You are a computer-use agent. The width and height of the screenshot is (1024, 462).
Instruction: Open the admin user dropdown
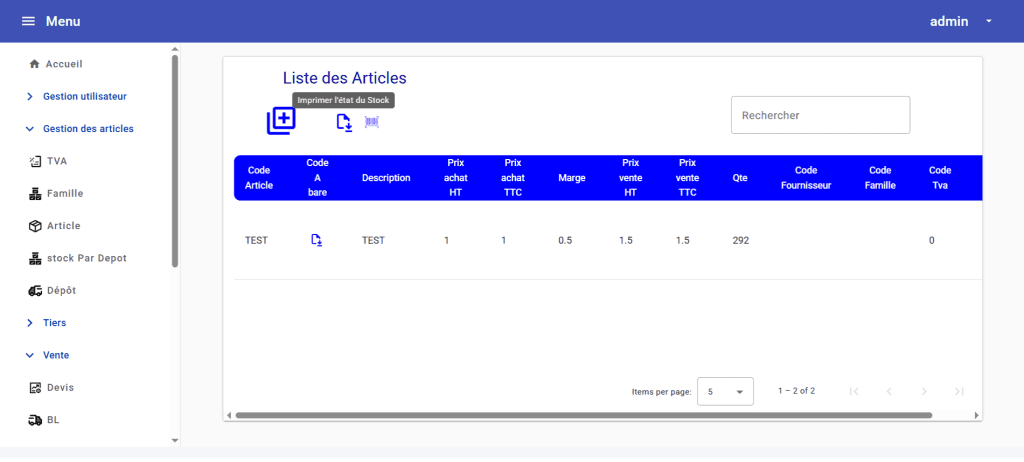click(960, 21)
